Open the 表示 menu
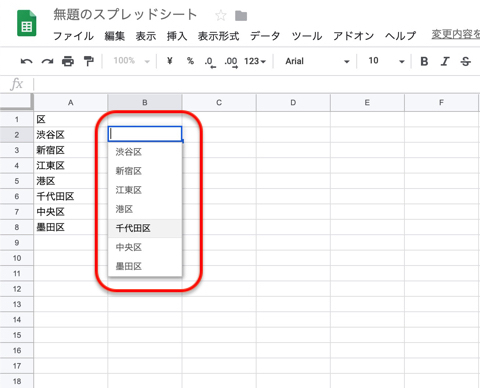 point(146,36)
